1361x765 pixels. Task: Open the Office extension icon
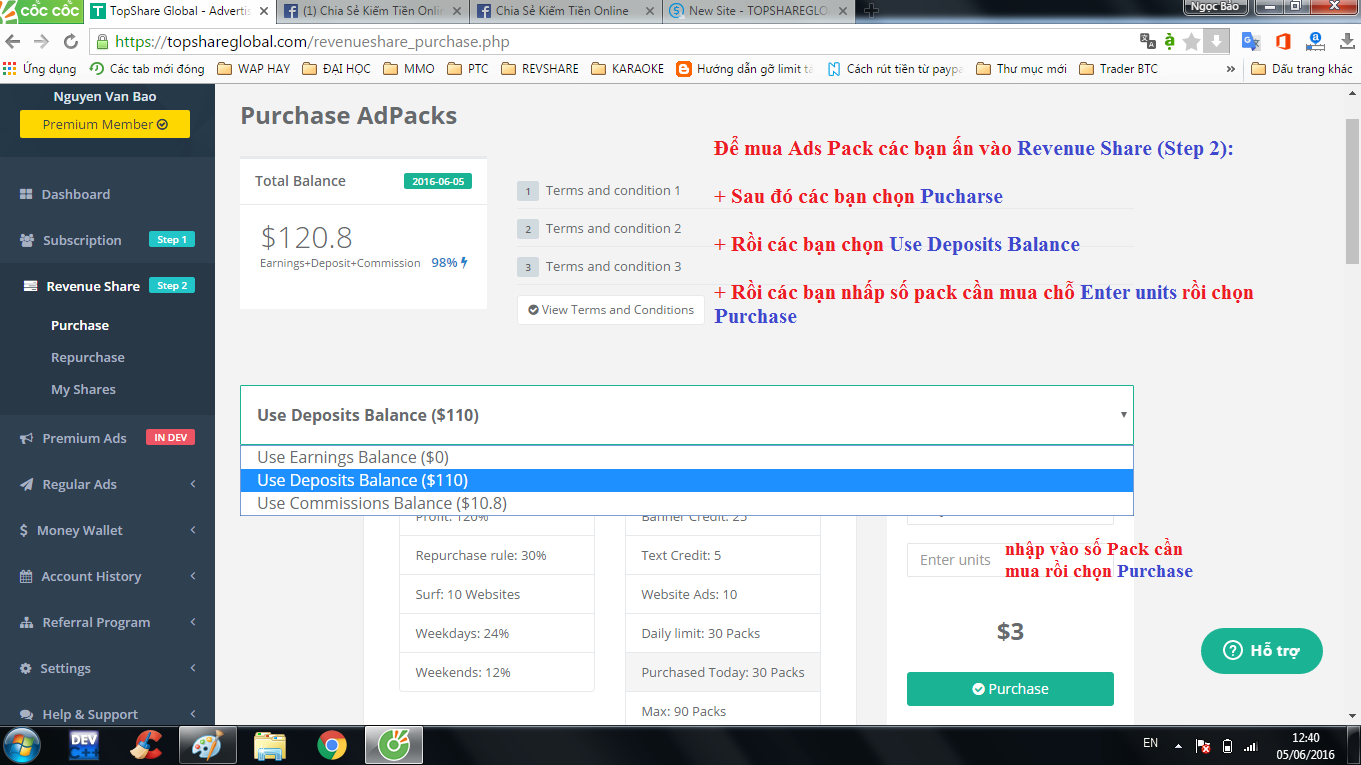pos(1283,42)
